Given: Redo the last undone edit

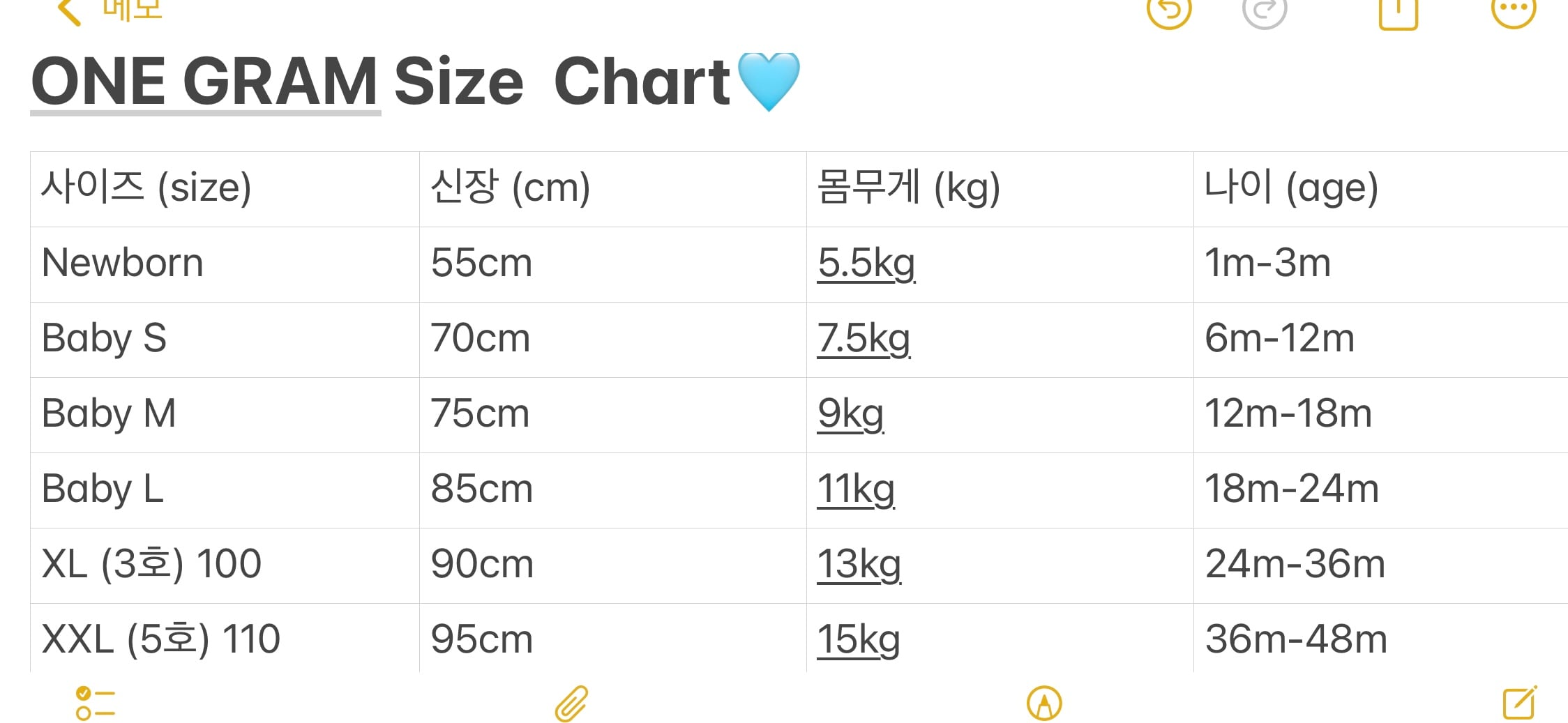Looking at the screenshot, I should point(1264,10).
